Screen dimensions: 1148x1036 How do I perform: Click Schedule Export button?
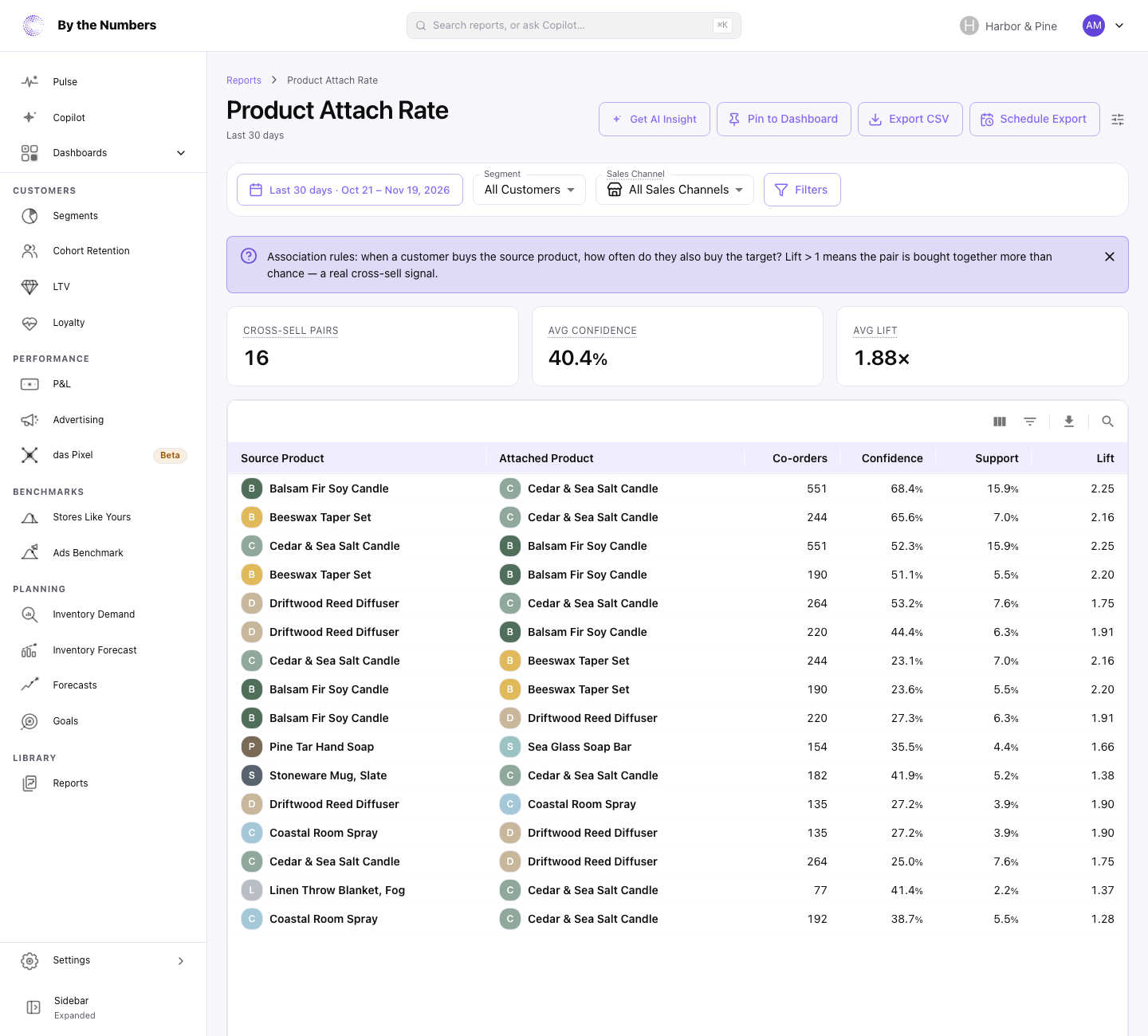pyautogui.click(x=1035, y=120)
